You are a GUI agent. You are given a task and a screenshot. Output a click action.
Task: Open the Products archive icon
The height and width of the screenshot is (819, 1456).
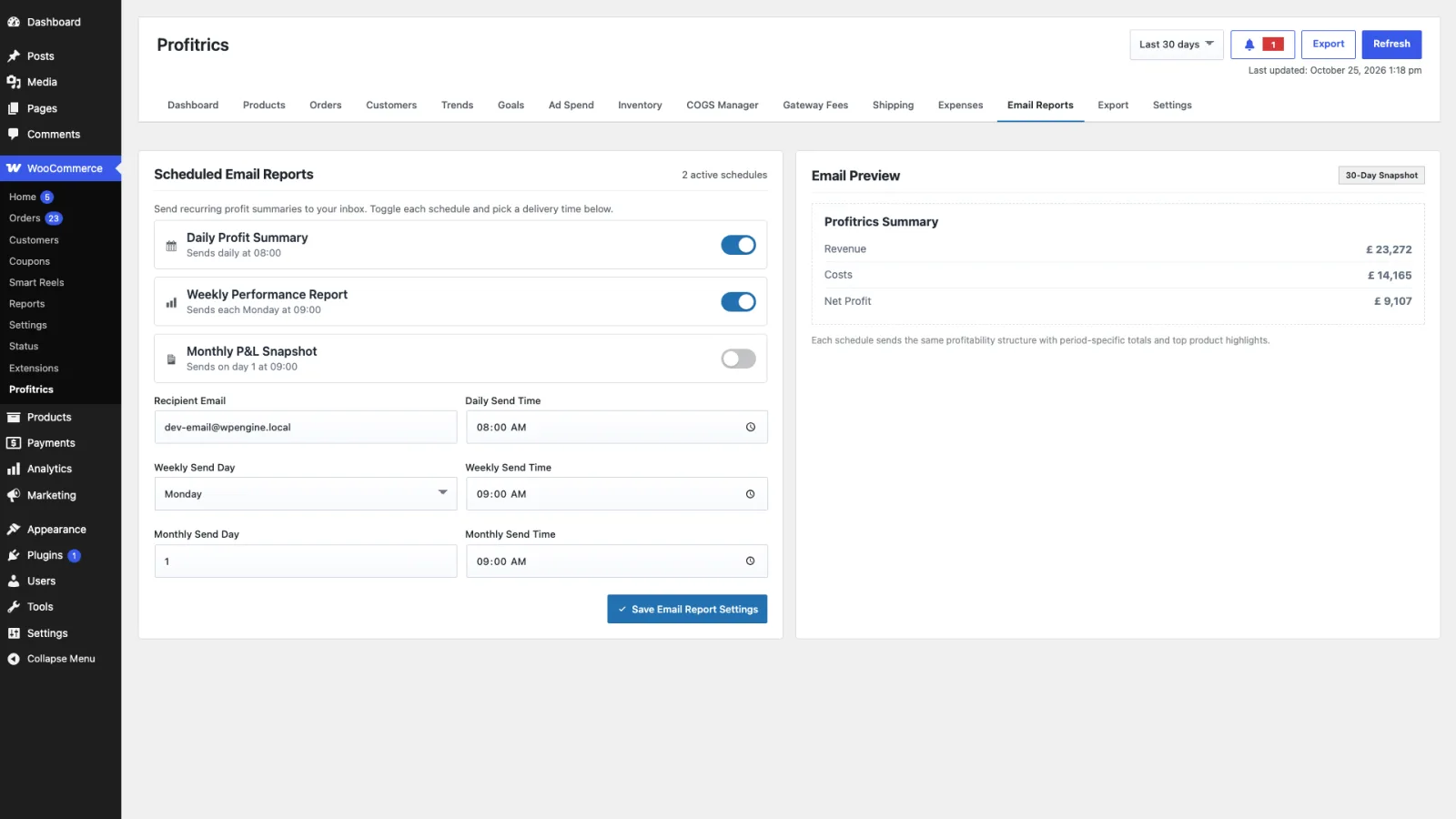tap(14, 417)
